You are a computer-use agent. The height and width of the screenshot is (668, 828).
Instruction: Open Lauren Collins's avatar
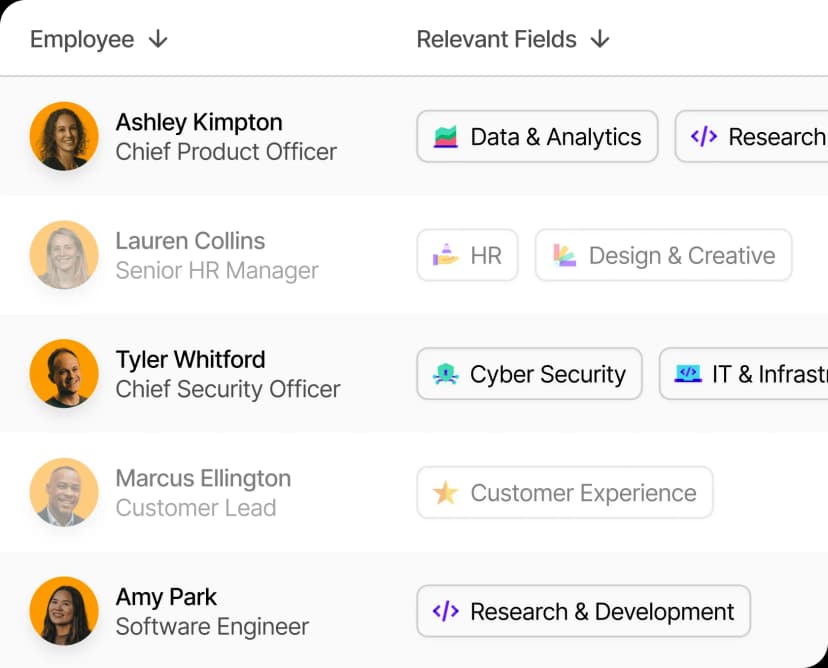pos(64,255)
